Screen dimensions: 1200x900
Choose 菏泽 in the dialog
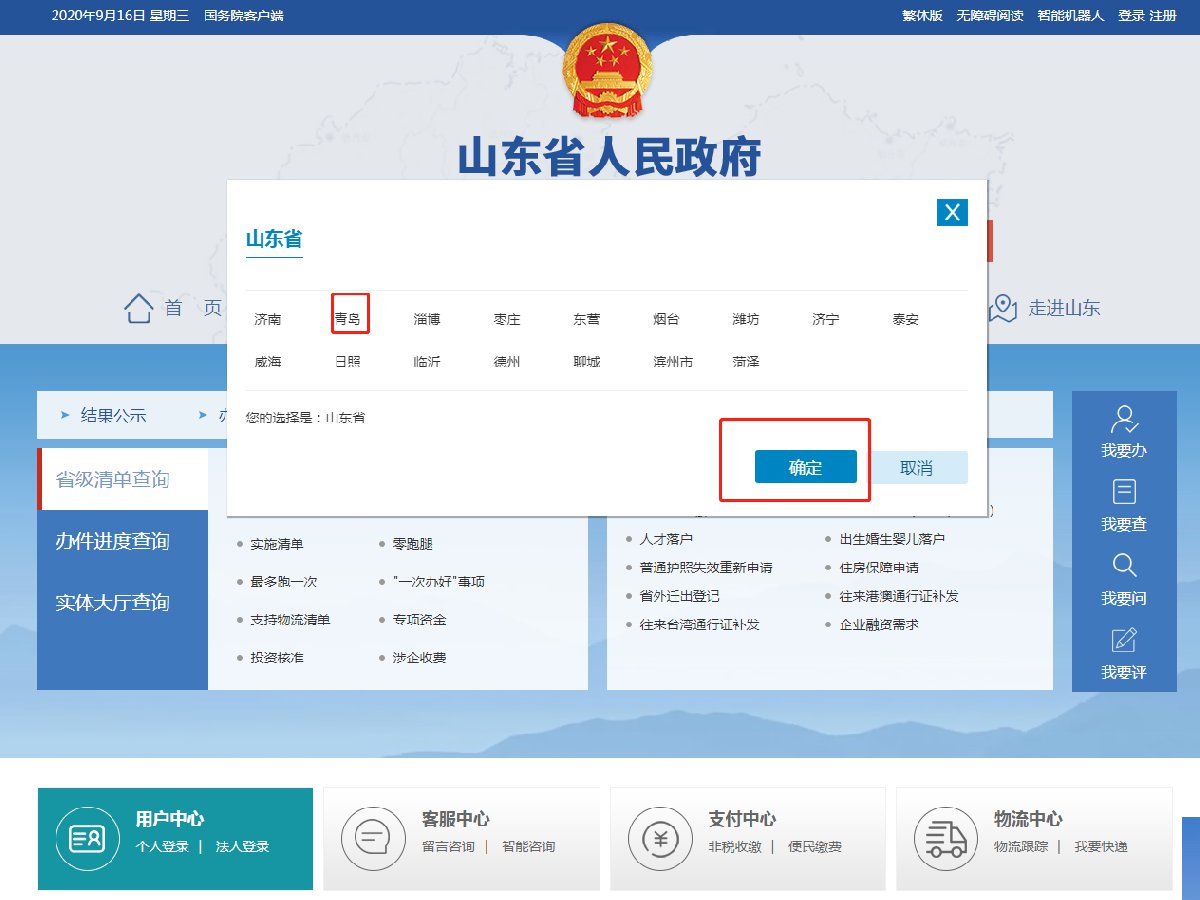click(x=746, y=361)
